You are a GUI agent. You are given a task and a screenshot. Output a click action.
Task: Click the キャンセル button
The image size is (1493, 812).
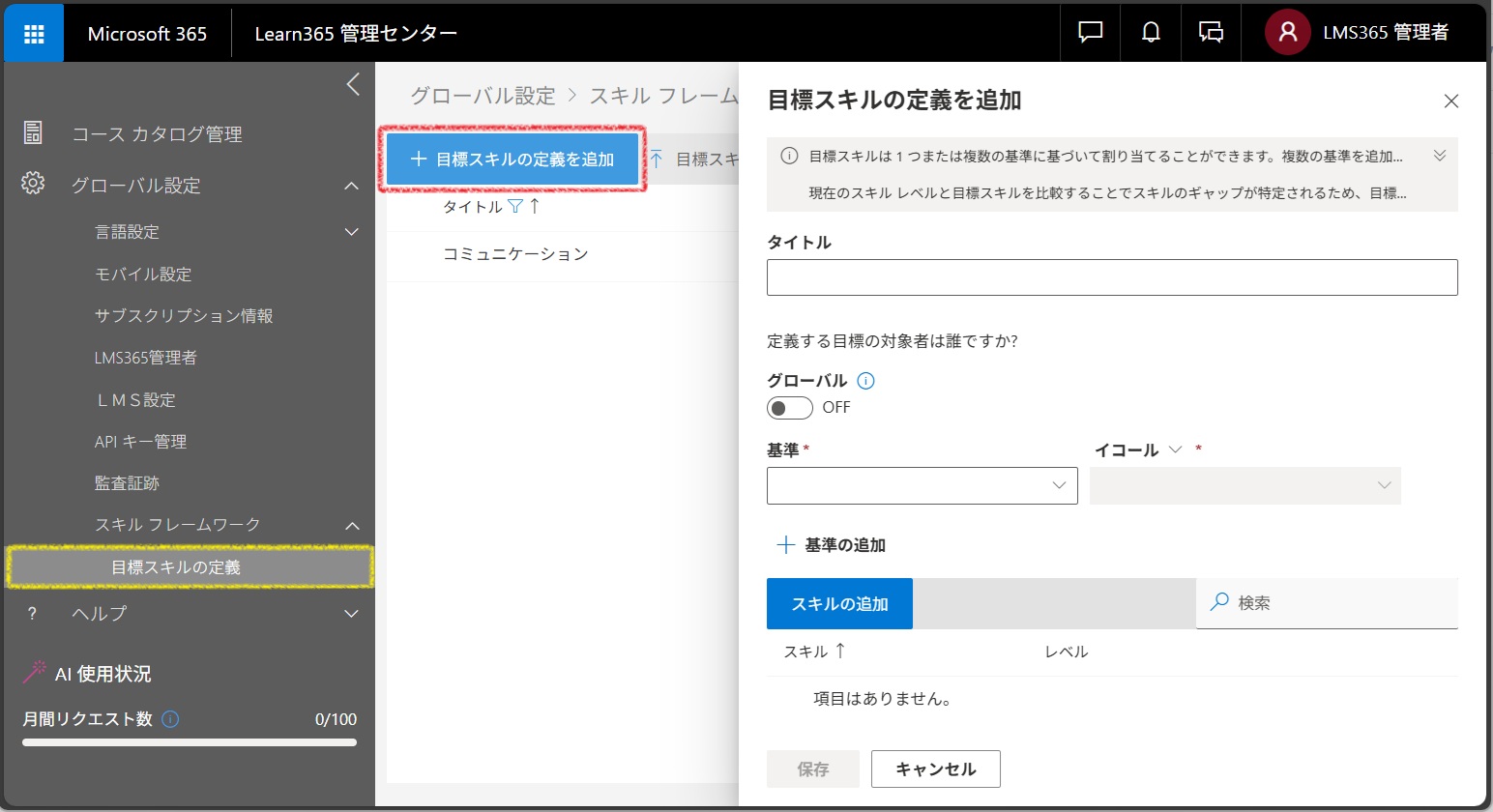[x=935, y=768]
